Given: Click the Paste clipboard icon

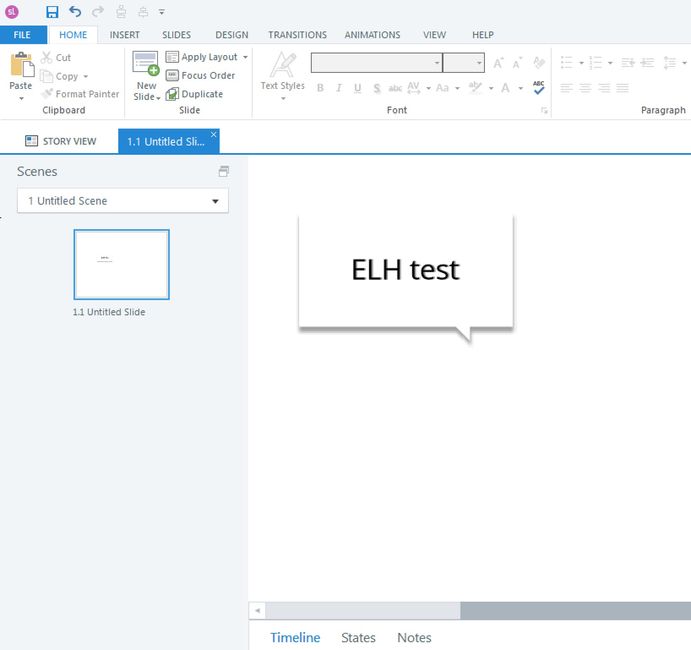Looking at the screenshot, I should 21,68.
